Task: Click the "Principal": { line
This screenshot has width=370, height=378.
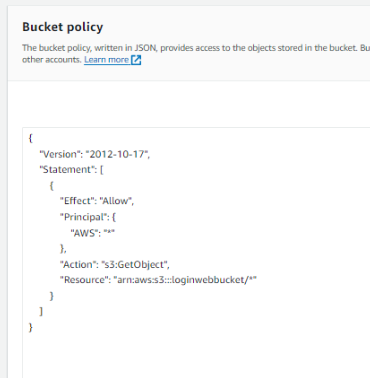Action: [88, 217]
